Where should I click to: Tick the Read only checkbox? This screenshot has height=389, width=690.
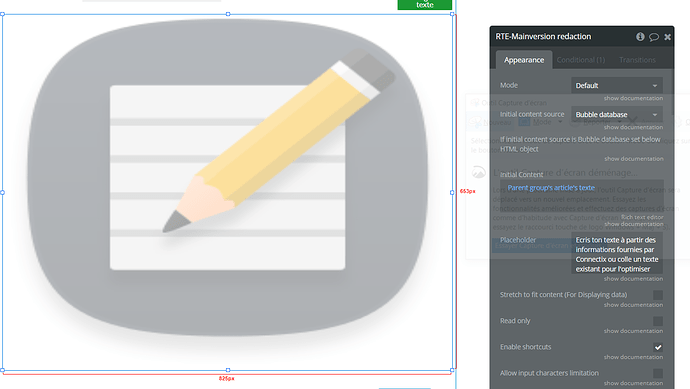point(658,321)
